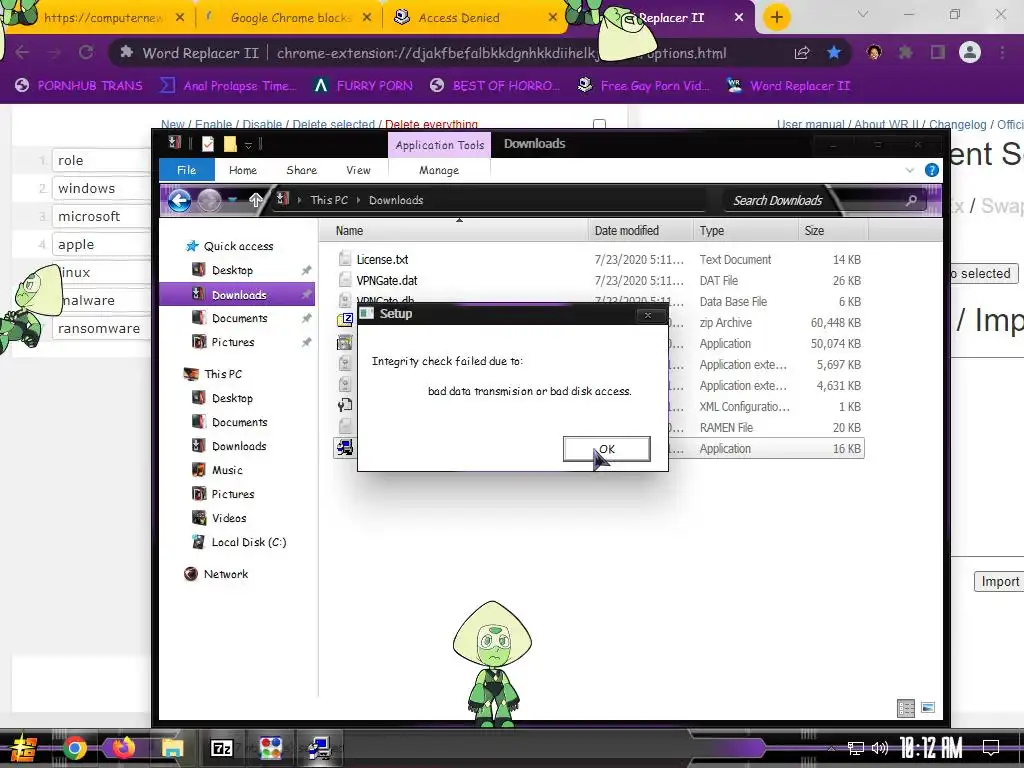Screen dimensions: 1024x768
Task: Open a new Chrome tab
Action: 776,17
